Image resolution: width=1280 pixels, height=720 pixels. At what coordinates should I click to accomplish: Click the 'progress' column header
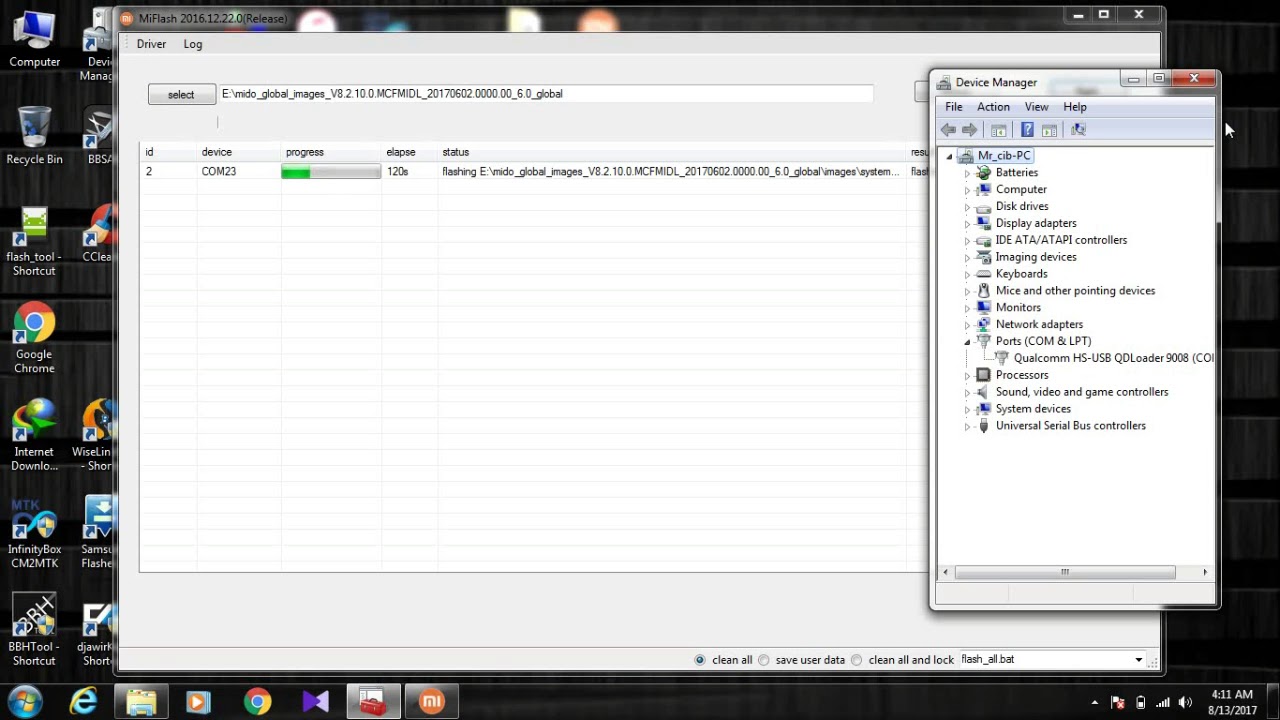pyautogui.click(x=305, y=152)
